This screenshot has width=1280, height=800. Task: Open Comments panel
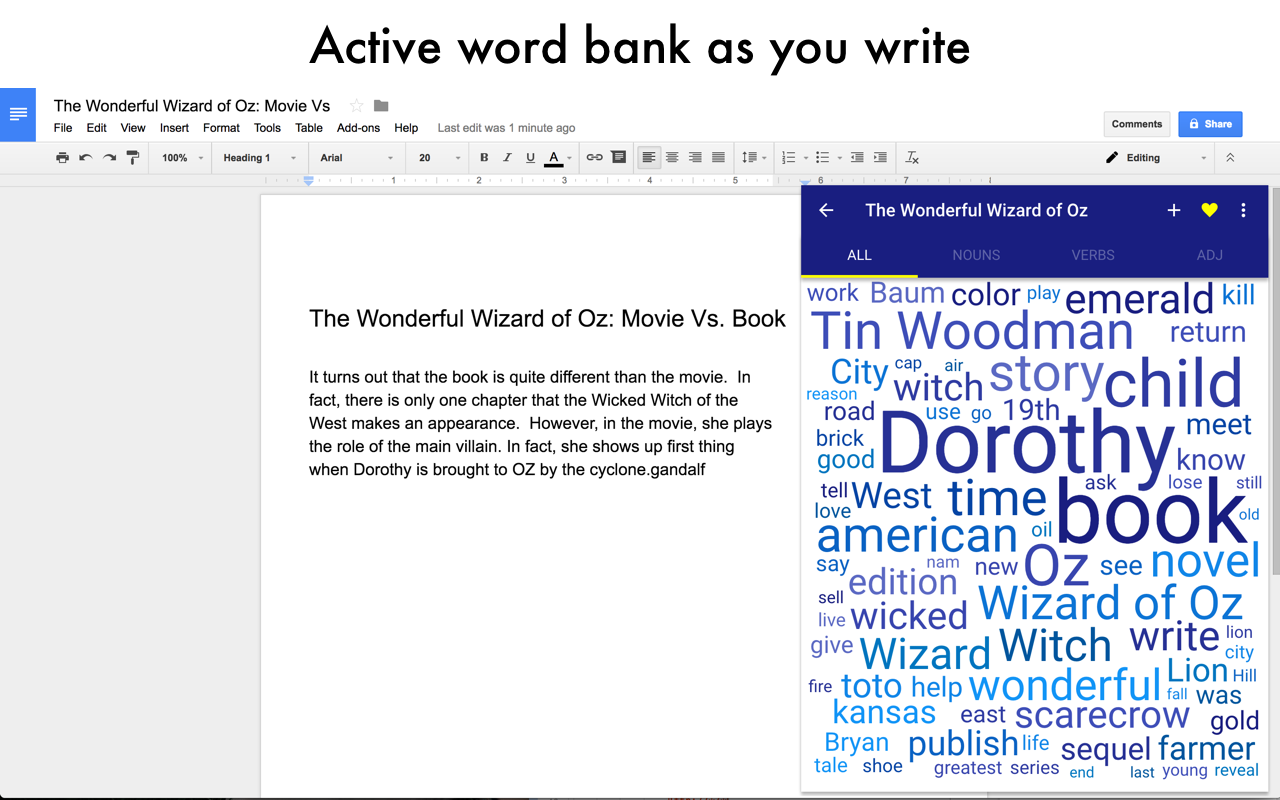(x=1137, y=124)
